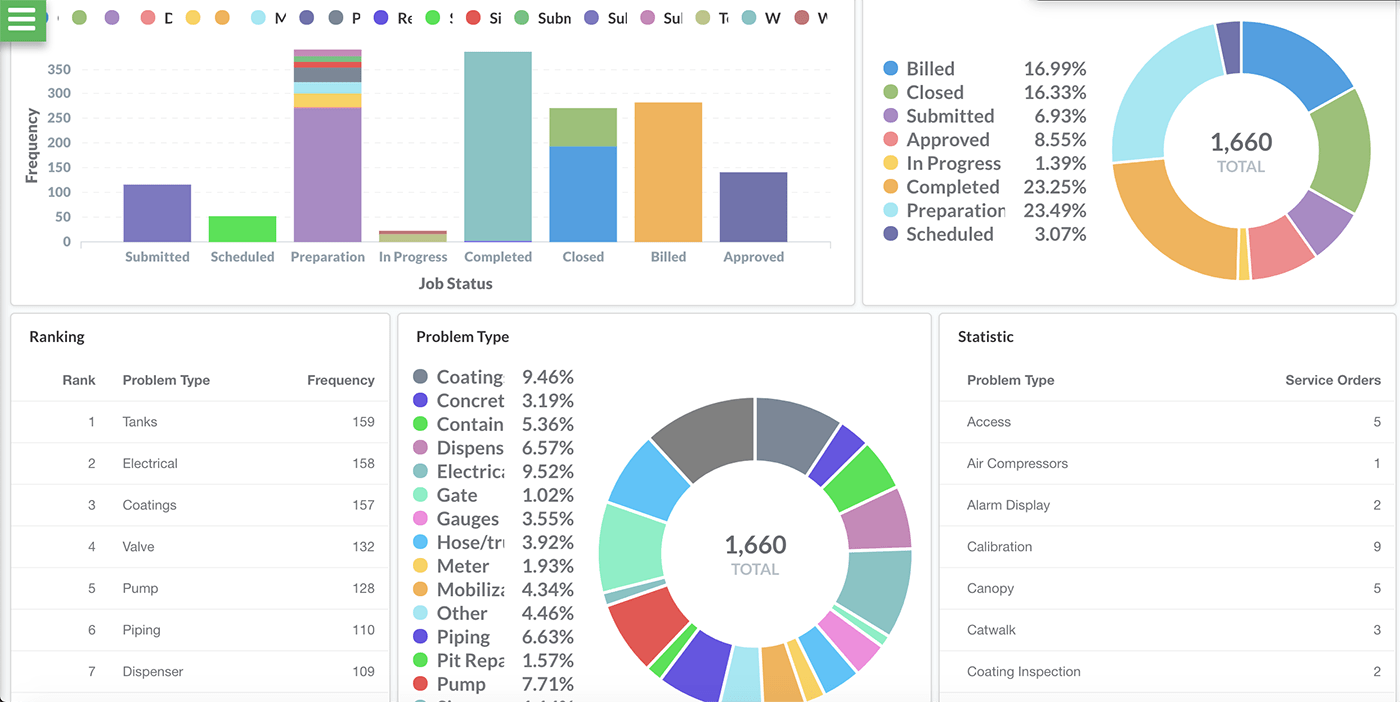Toggle the Gauges legend in Problem Type

coord(467,519)
